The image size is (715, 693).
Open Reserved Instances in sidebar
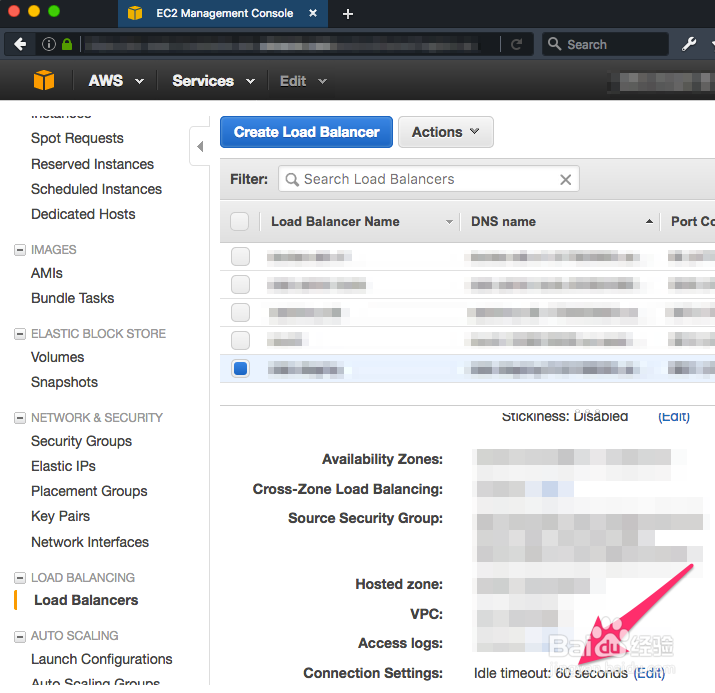[x=92, y=164]
